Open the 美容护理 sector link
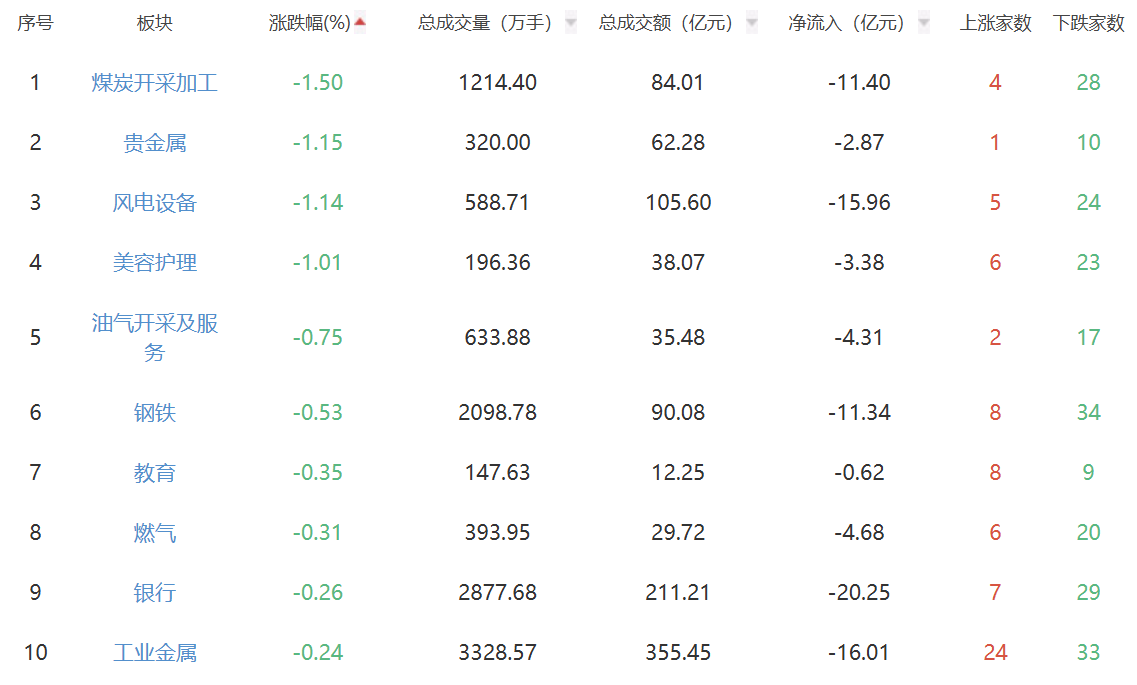Screen dimensions: 1137x685 (x=154, y=263)
